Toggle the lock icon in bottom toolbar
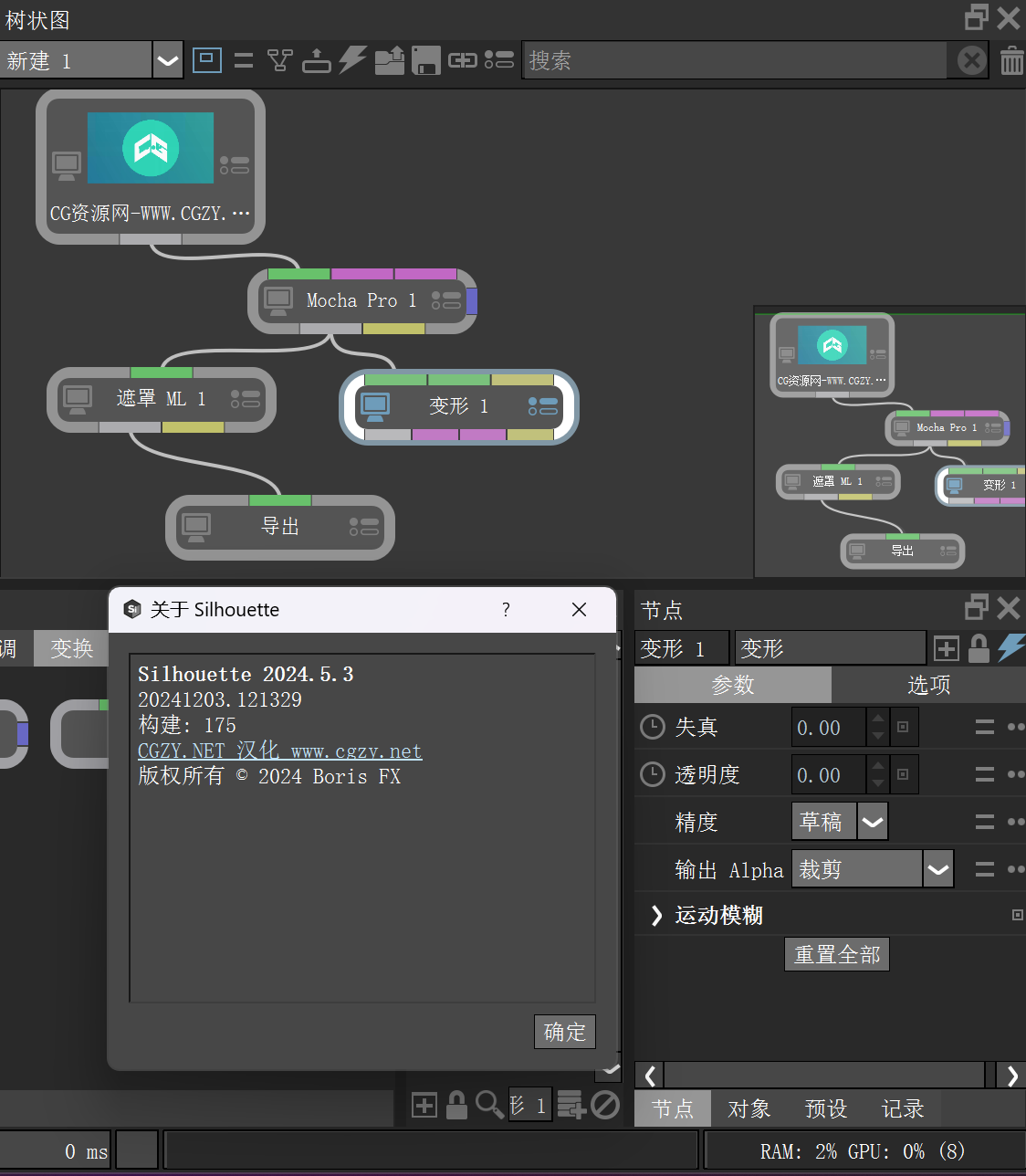1026x1176 pixels. pyautogui.click(x=457, y=1105)
